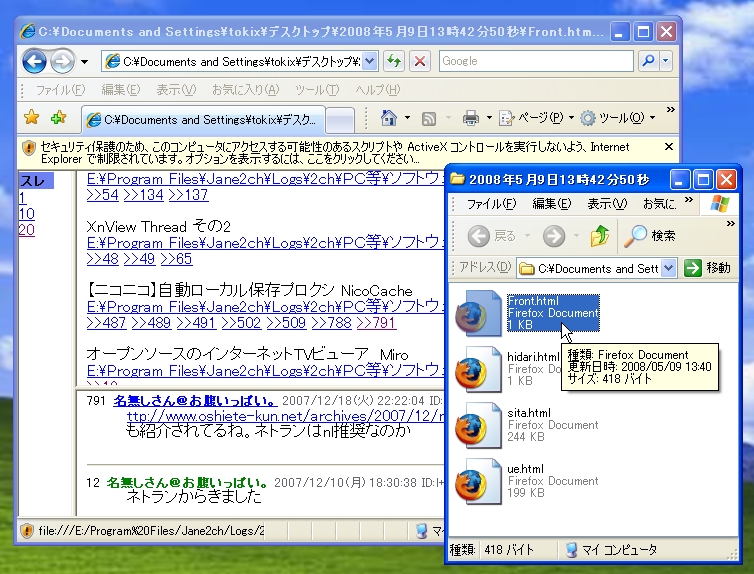Expand the Explorer address dropdown
Viewport: 754px width, 574px height.
pyautogui.click(x=668, y=268)
